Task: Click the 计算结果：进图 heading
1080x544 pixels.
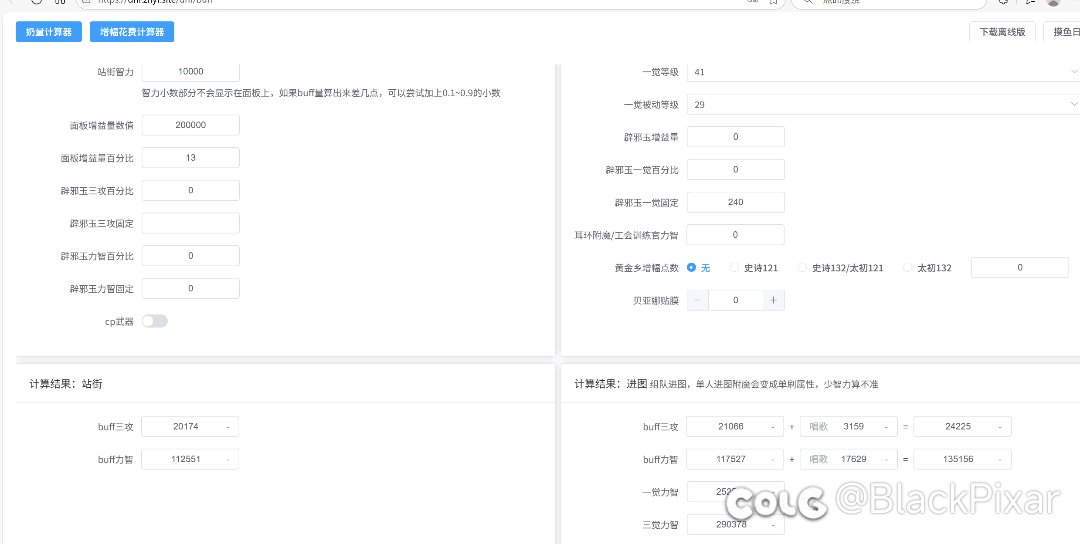Action: point(610,384)
